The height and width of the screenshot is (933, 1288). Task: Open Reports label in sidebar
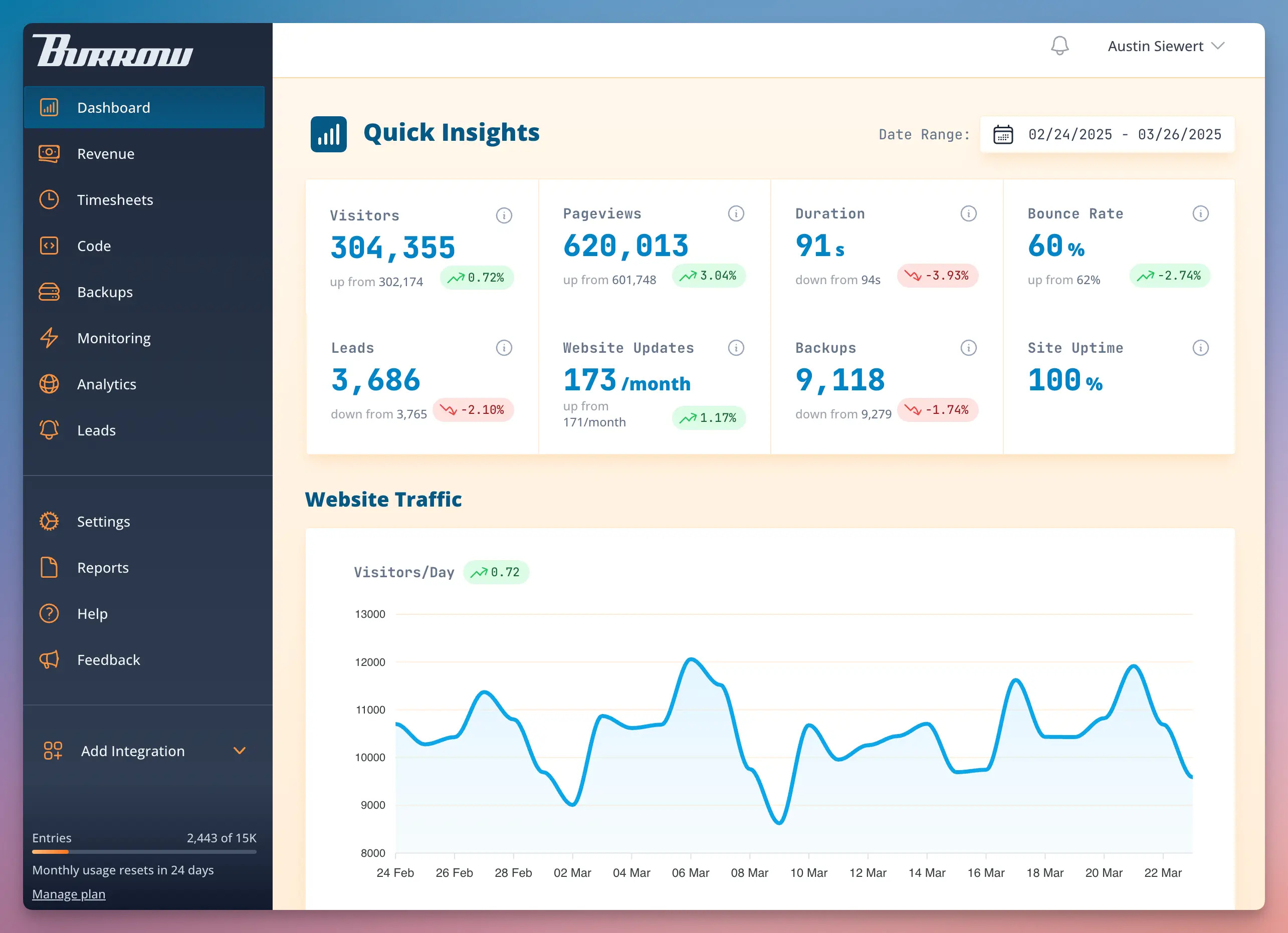click(x=103, y=567)
